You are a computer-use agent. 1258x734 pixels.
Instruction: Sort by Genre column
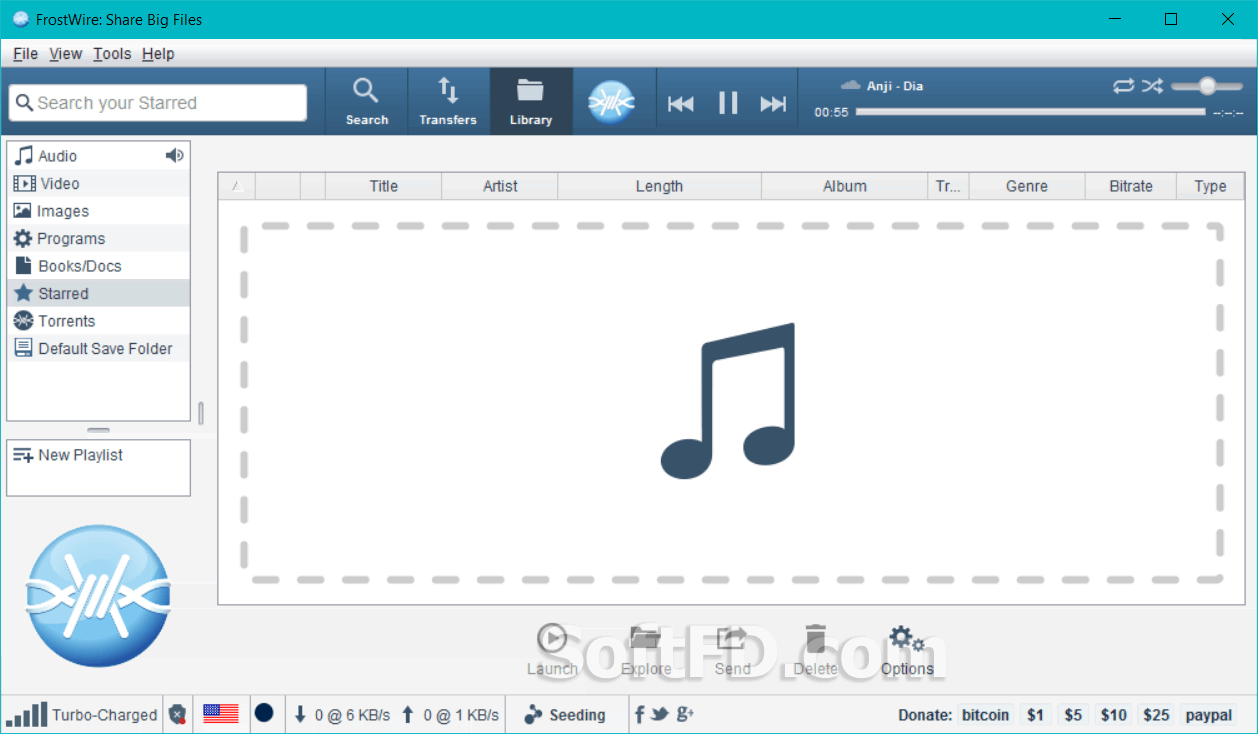1027,186
